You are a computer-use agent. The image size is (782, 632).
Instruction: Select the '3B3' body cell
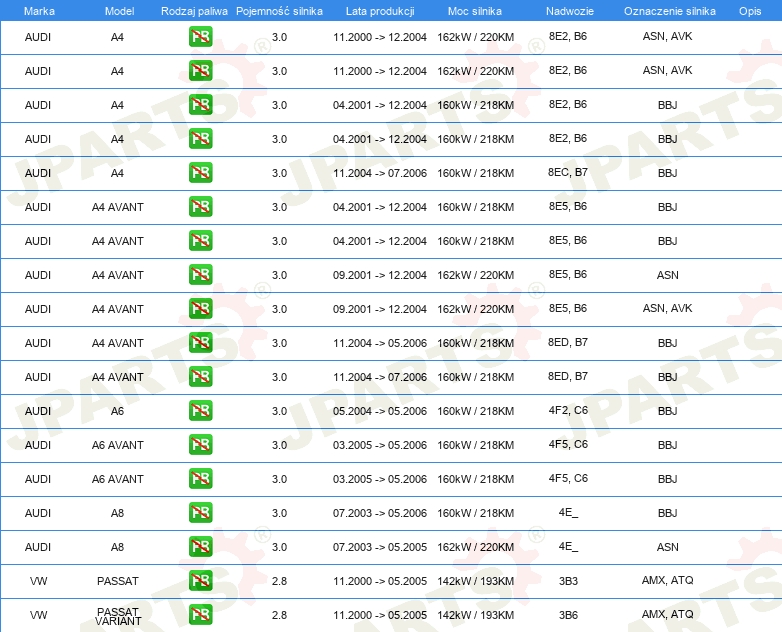568,581
